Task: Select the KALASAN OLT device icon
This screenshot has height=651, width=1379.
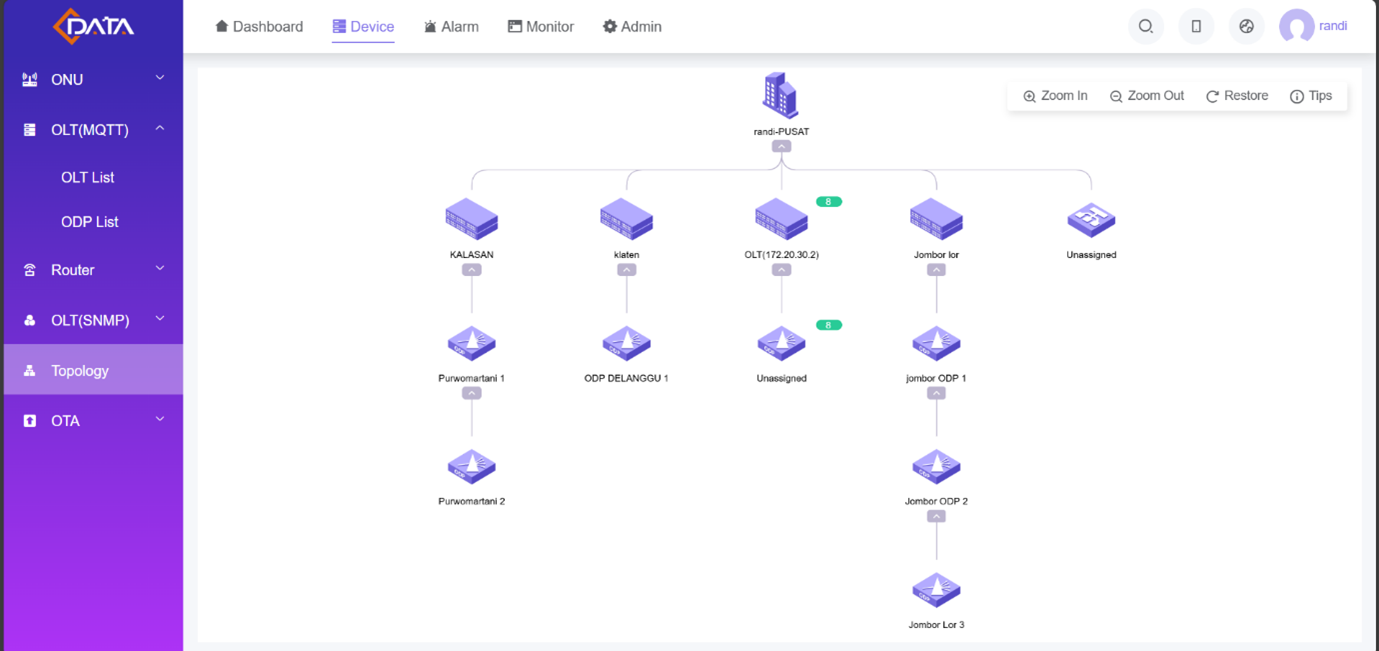Action: [471, 219]
